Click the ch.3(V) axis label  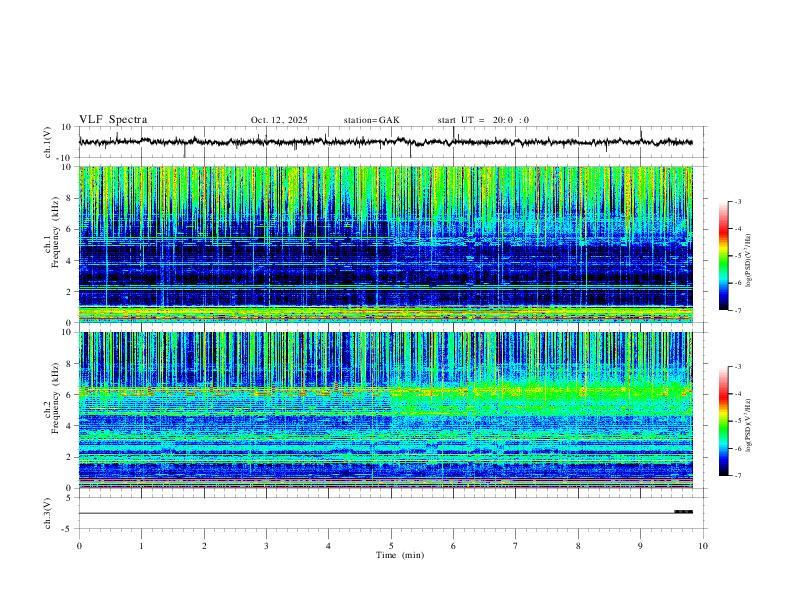[x=47, y=513]
